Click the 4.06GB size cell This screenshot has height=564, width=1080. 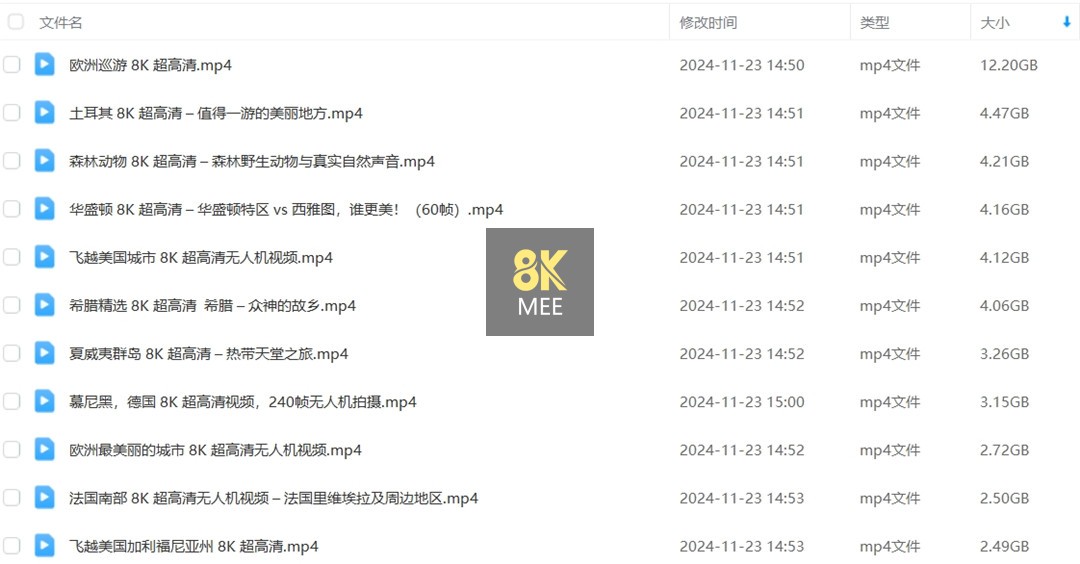pyautogui.click(x=1004, y=306)
